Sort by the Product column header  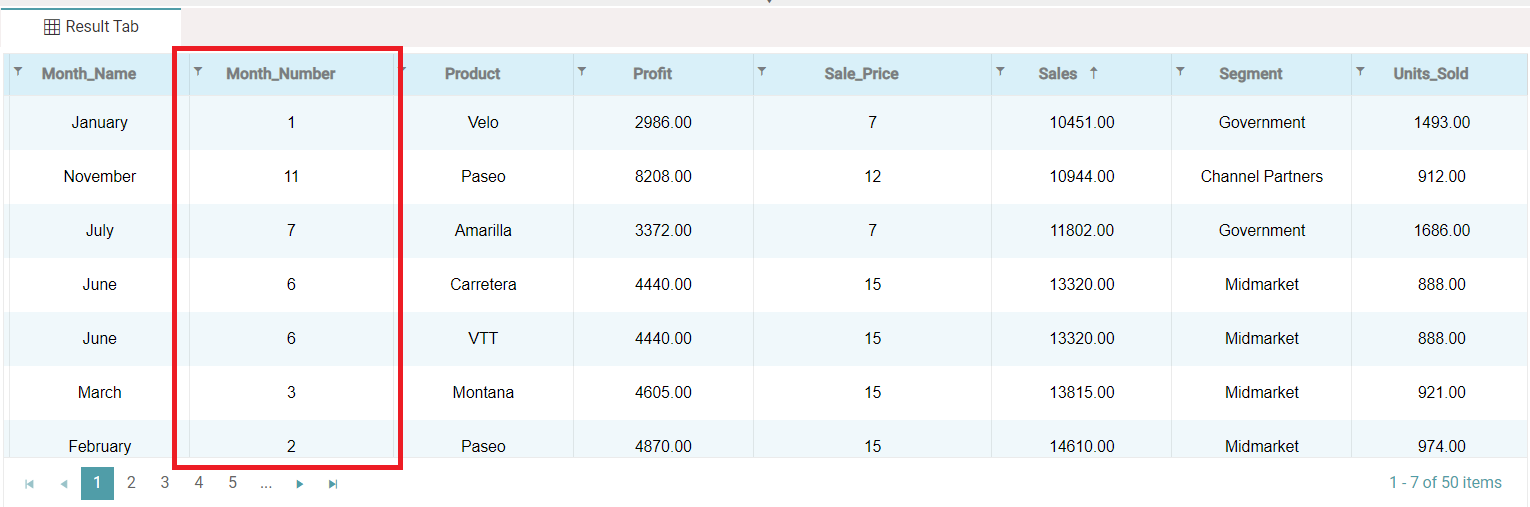click(472, 74)
